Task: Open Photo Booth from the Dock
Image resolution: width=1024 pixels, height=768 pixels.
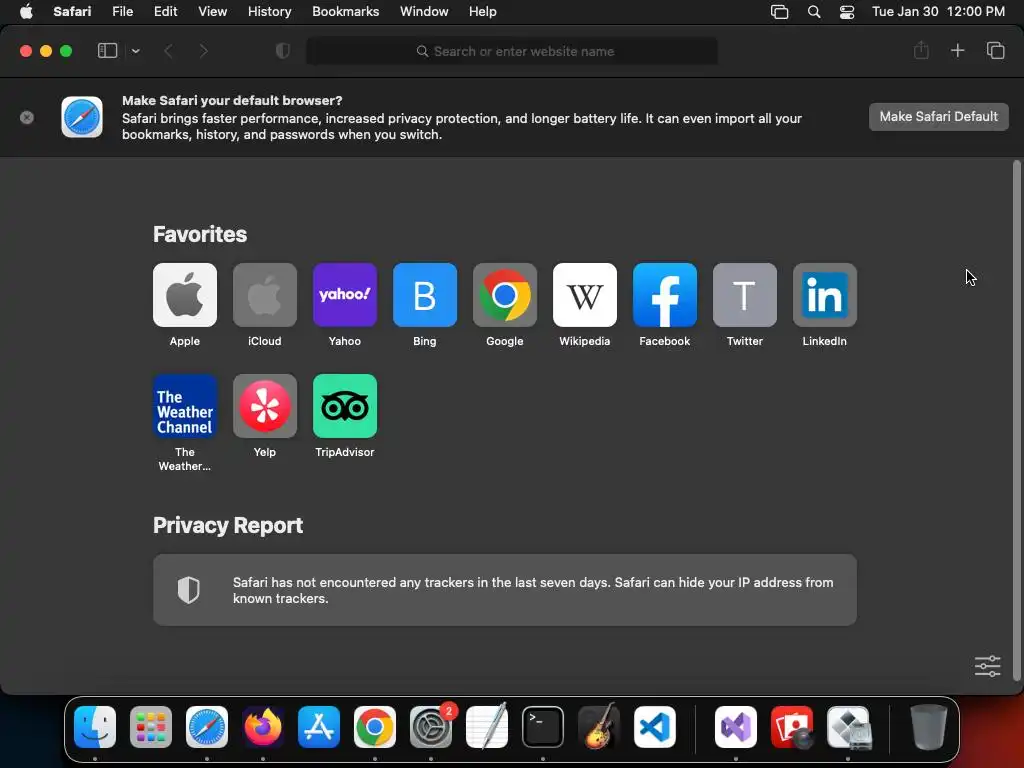Action: click(792, 727)
